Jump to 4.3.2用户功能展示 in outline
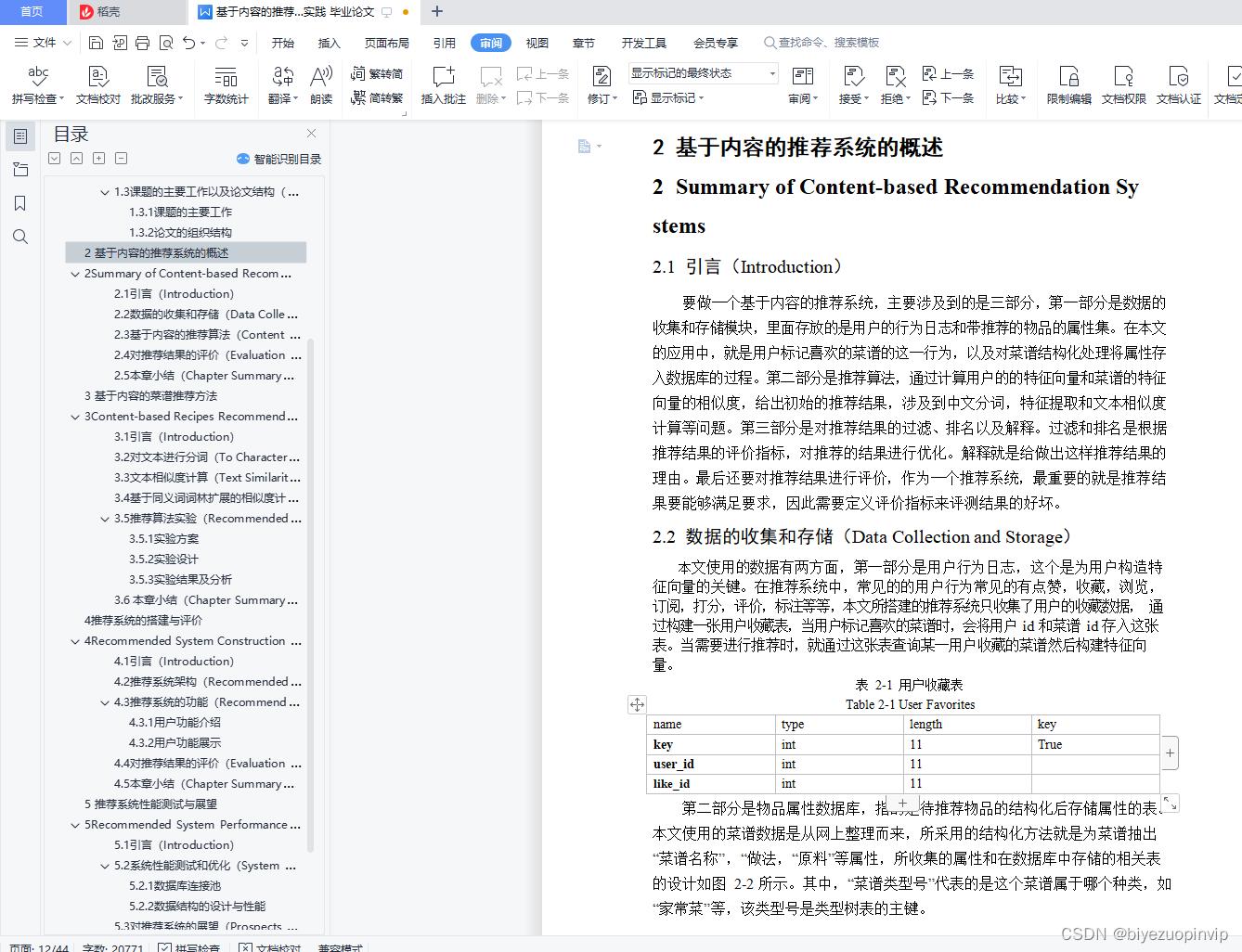Screen dimensions: 1242x952 (175, 743)
